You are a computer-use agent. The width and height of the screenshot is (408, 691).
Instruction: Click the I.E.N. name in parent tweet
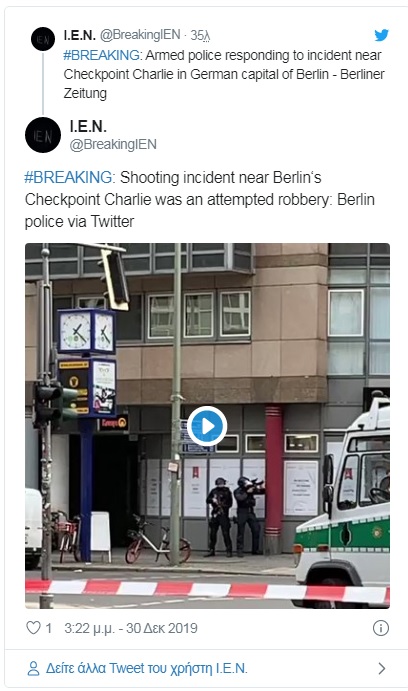(x=80, y=35)
